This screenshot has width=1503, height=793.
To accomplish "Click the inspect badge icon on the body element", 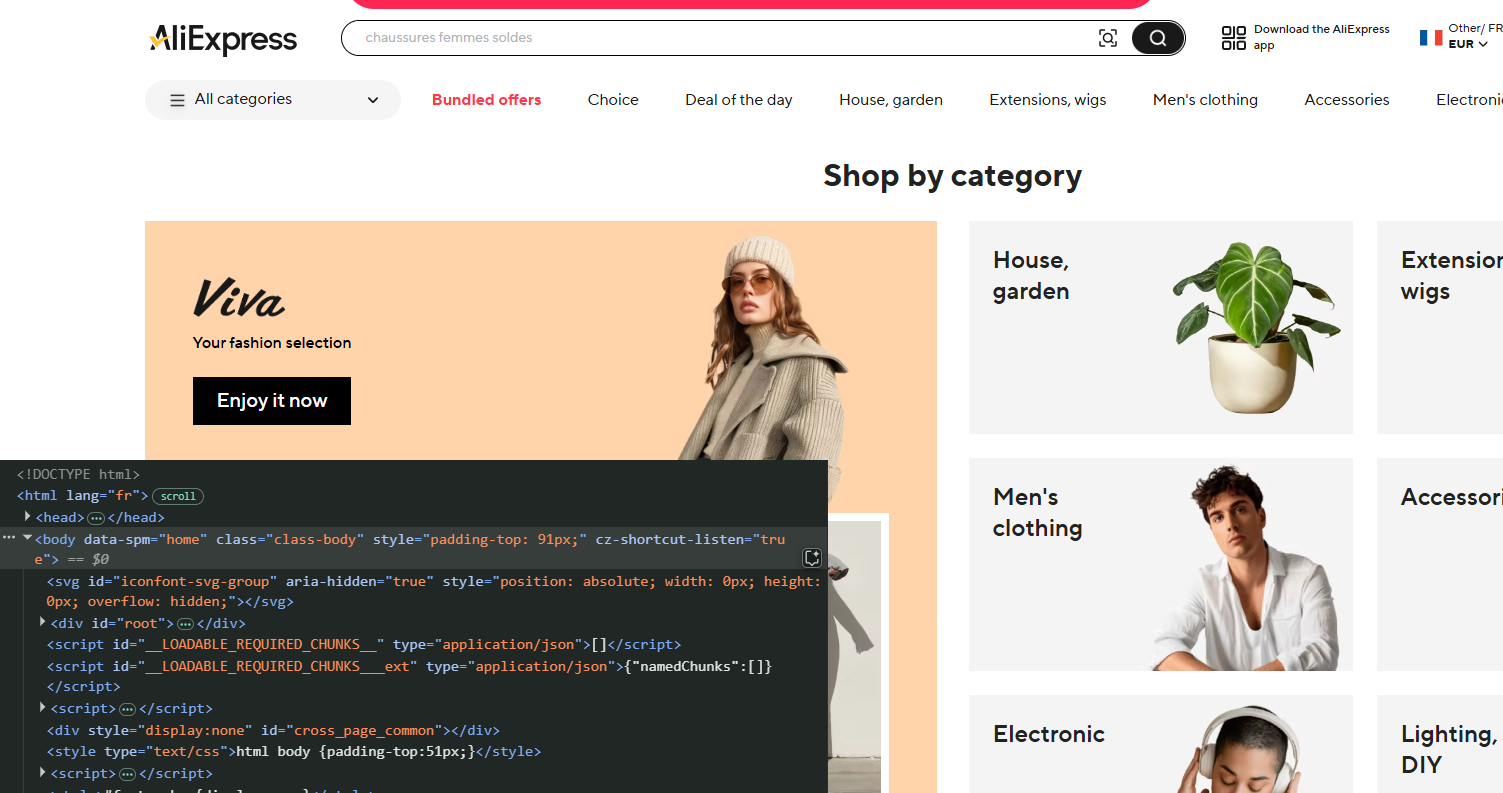I will [x=812, y=558].
